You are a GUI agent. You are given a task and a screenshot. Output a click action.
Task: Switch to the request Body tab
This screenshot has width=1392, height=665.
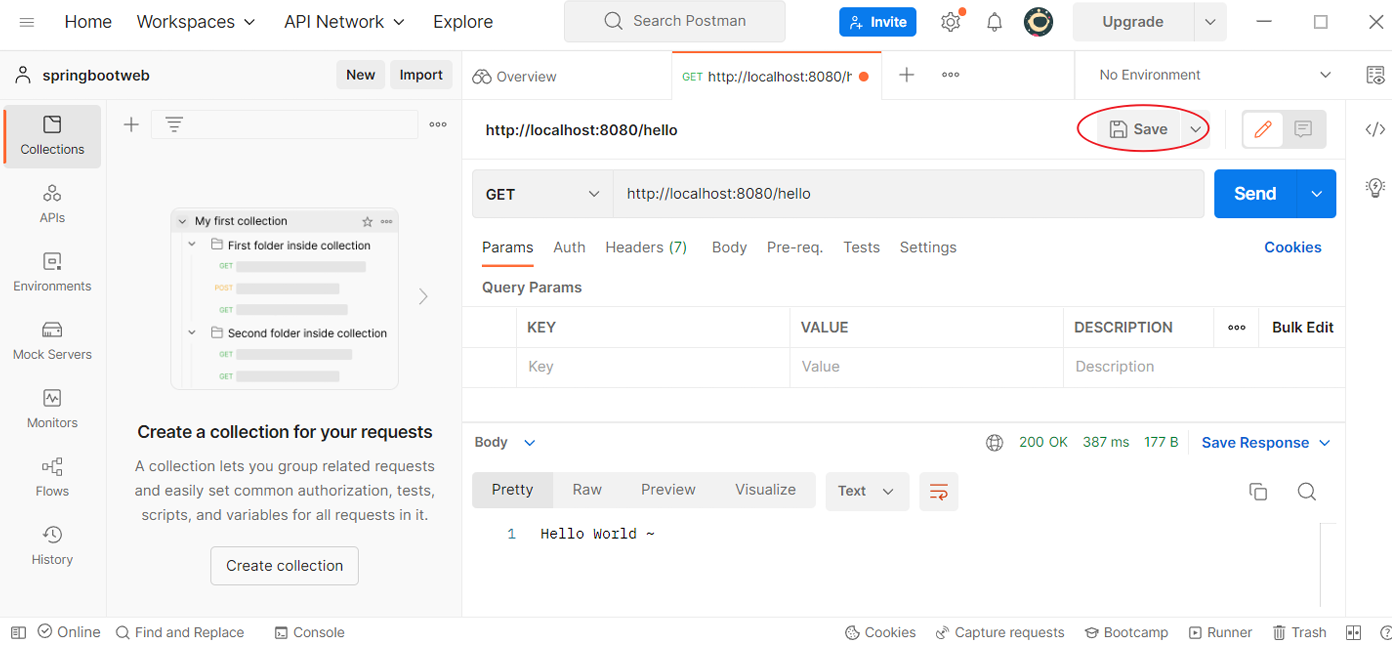click(x=729, y=247)
